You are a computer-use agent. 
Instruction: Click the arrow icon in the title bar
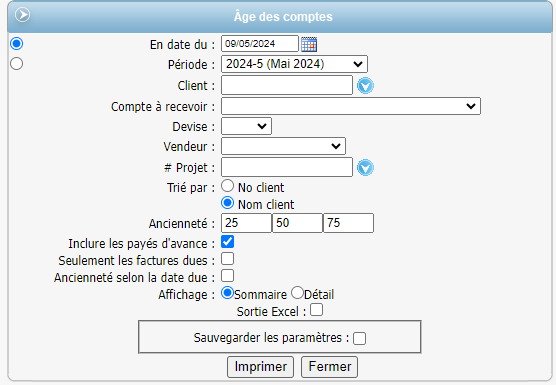click(22, 15)
